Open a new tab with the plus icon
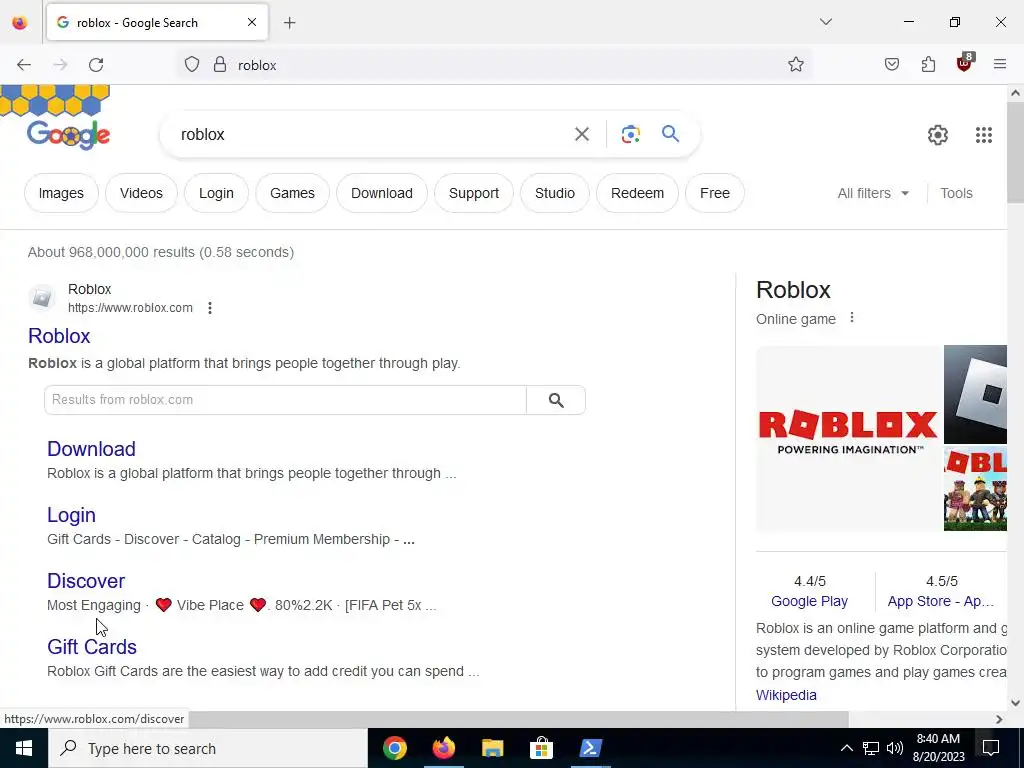 click(290, 23)
